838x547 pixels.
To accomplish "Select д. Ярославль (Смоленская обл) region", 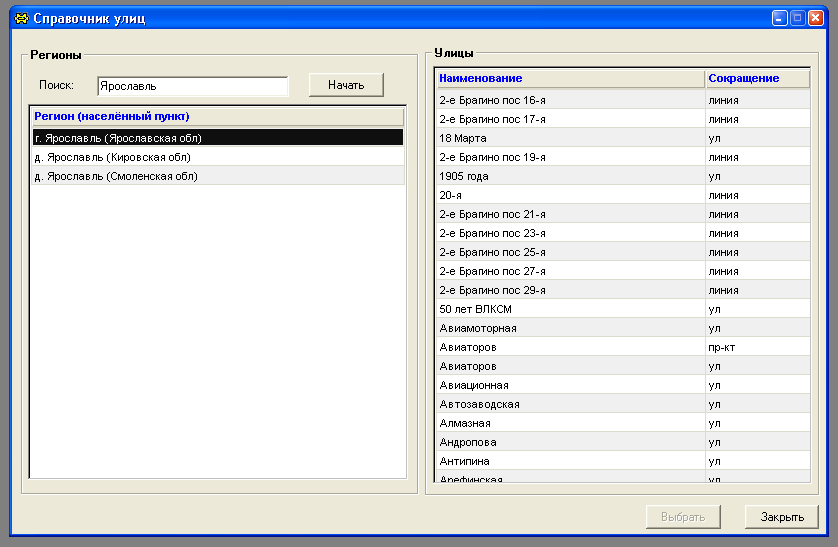I will pos(217,176).
